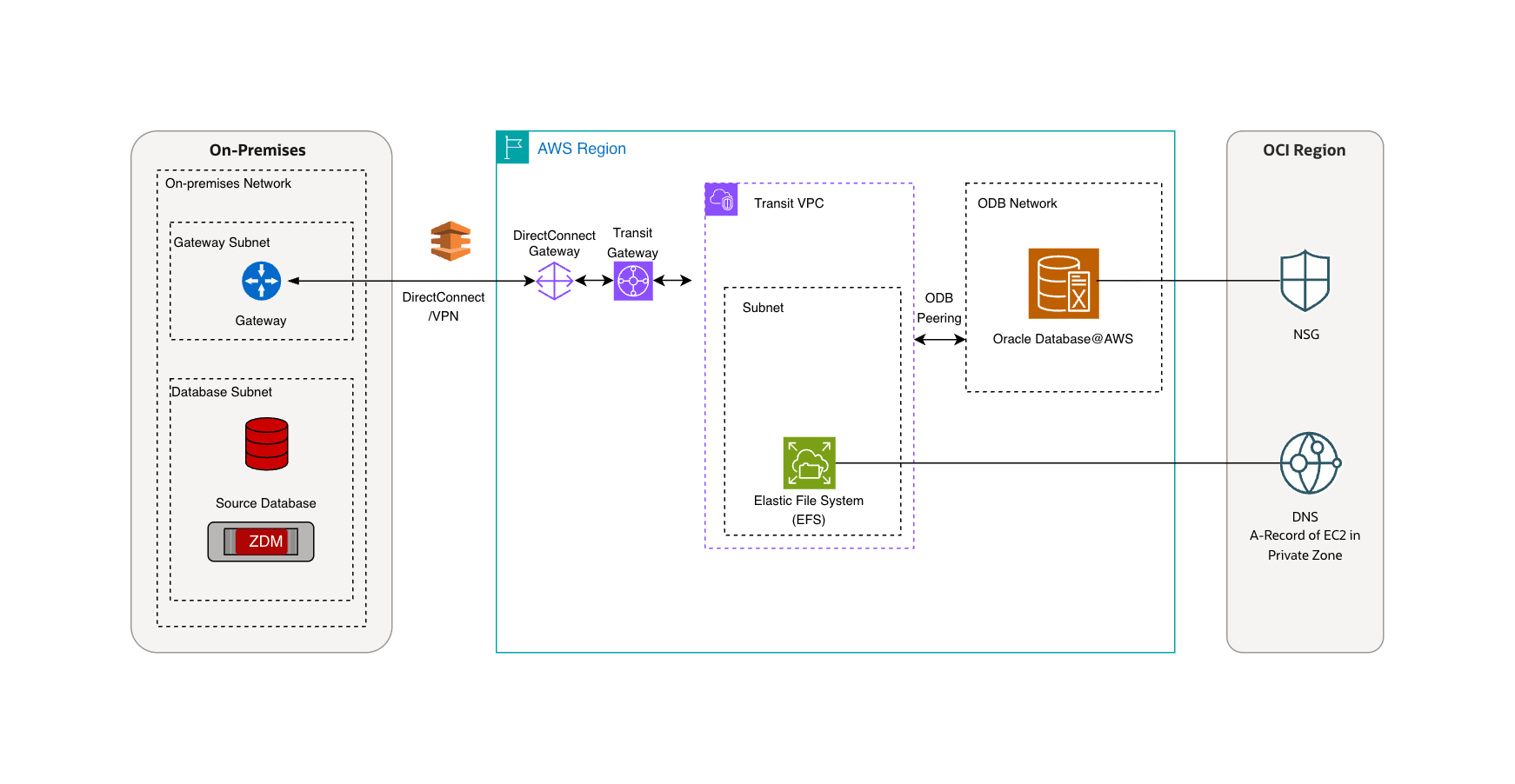This screenshot has width=1515, height=784.
Task: Click the AWS Region title text
Action: pyautogui.click(x=581, y=148)
